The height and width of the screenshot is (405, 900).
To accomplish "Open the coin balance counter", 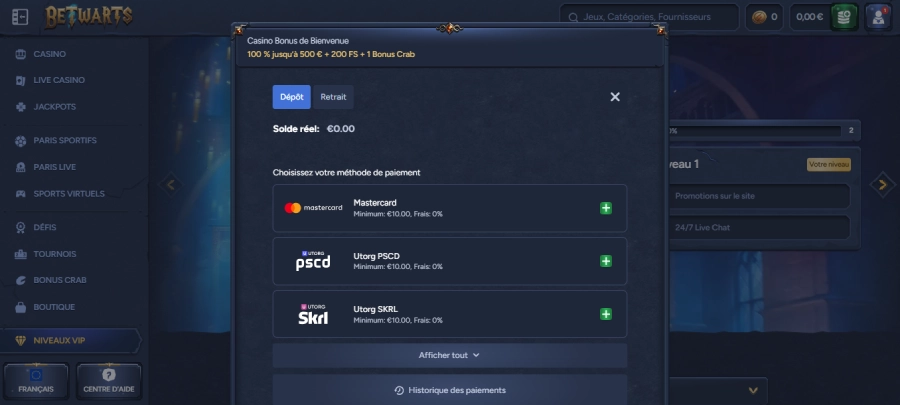I will (x=765, y=17).
